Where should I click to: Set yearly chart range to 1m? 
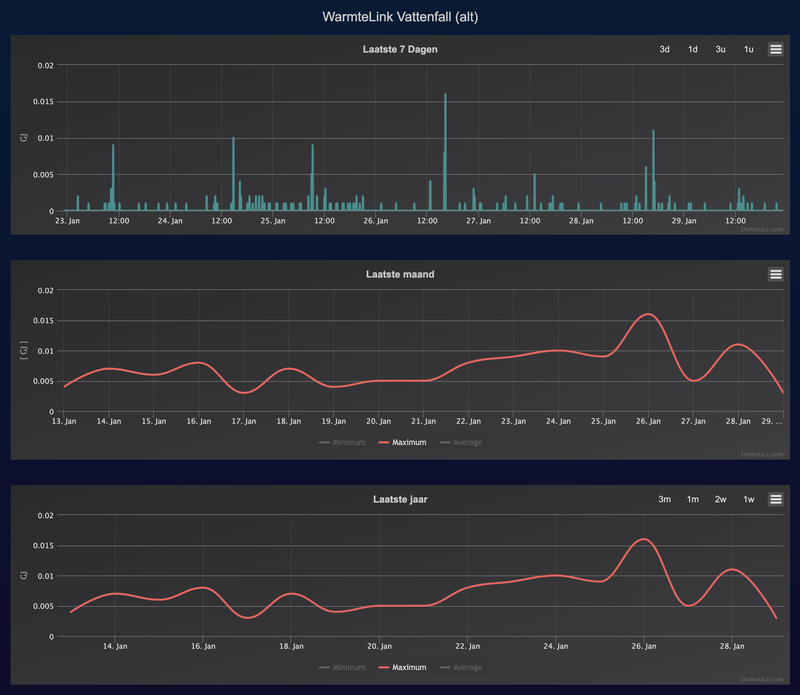click(692, 499)
